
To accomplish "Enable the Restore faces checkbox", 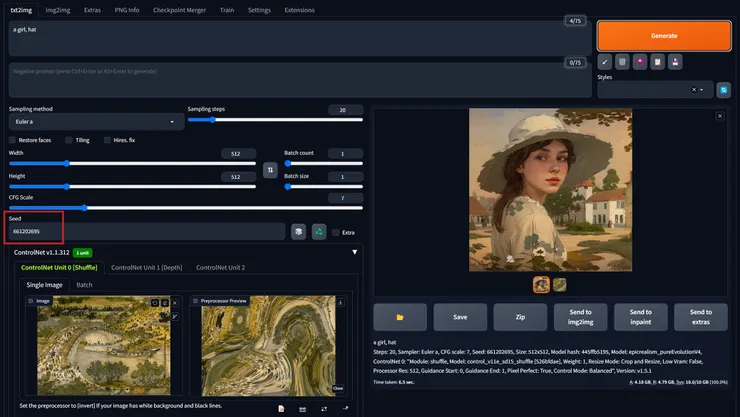I will 13,140.
